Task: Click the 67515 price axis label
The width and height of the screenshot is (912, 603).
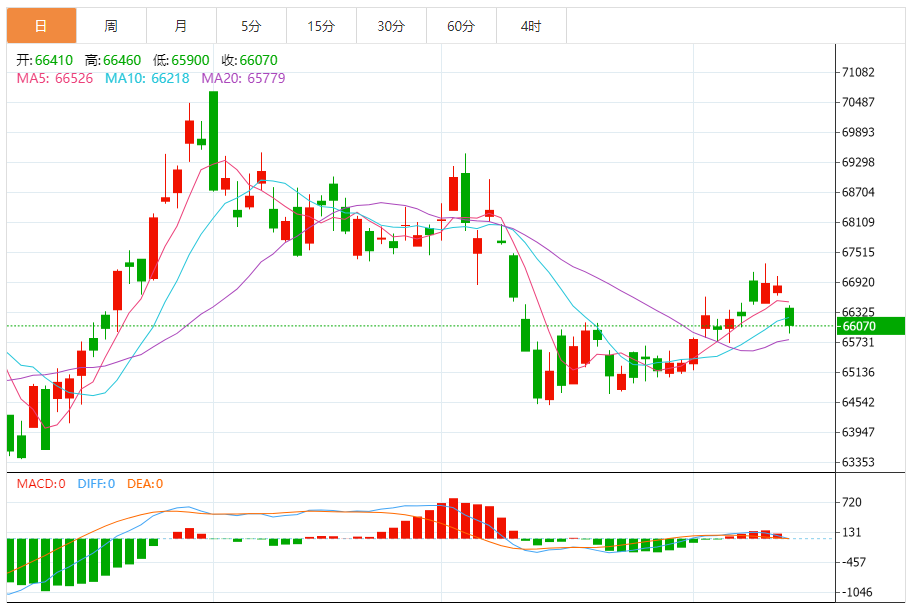Action: (858, 252)
